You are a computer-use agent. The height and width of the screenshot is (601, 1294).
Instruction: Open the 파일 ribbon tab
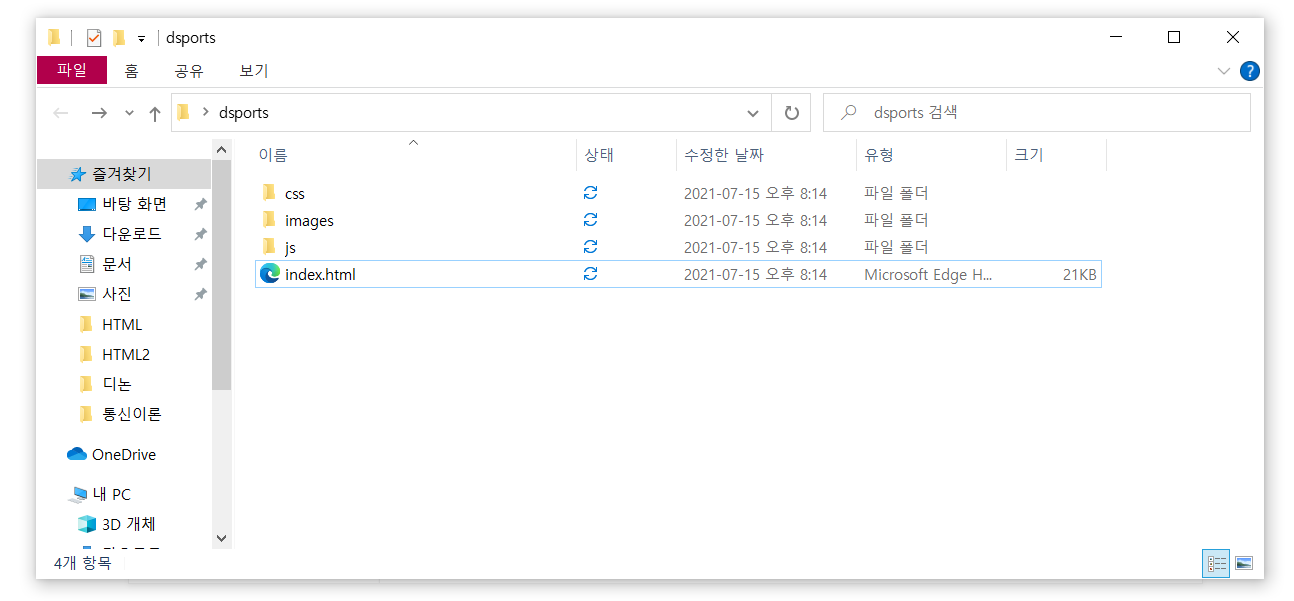(x=71, y=70)
